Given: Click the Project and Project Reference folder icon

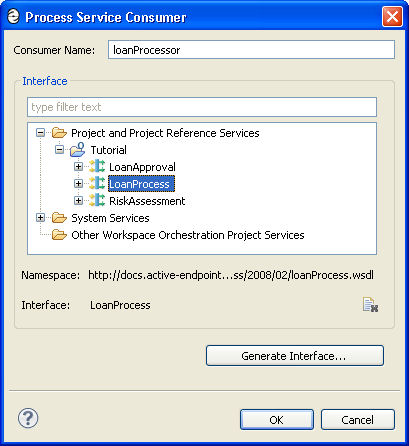Looking at the screenshot, I should 59,133.
